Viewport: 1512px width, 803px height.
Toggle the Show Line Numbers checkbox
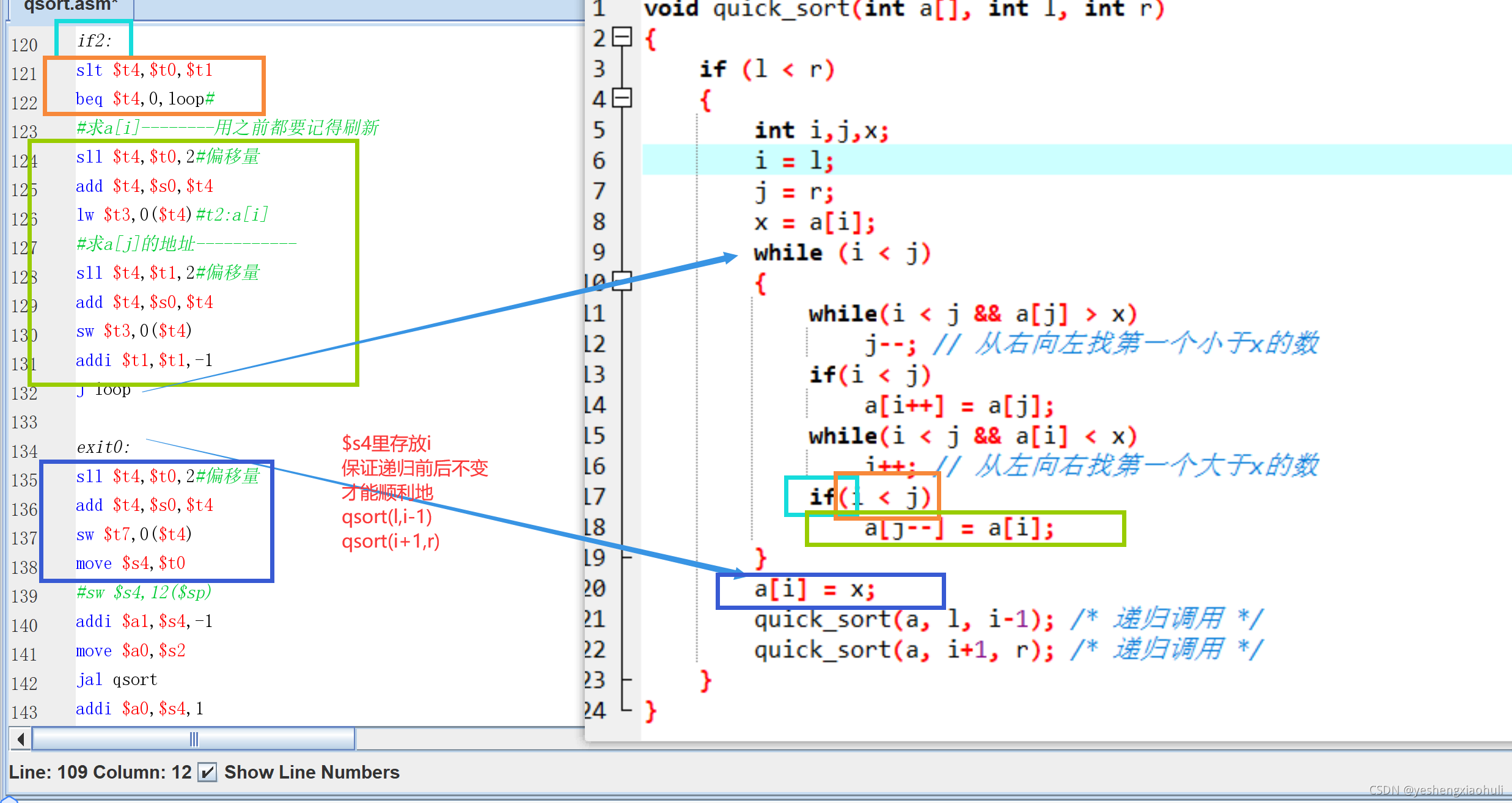point(207,772)
